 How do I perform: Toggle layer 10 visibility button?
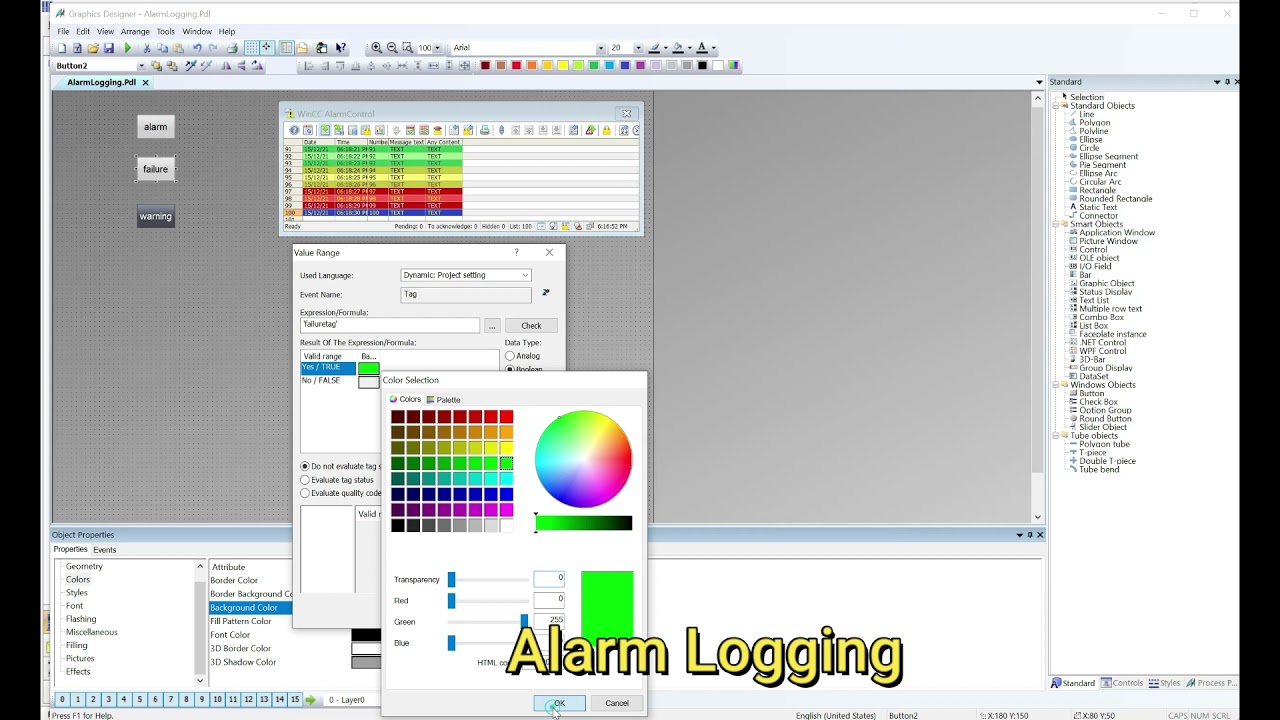click(x=217, y=700)
